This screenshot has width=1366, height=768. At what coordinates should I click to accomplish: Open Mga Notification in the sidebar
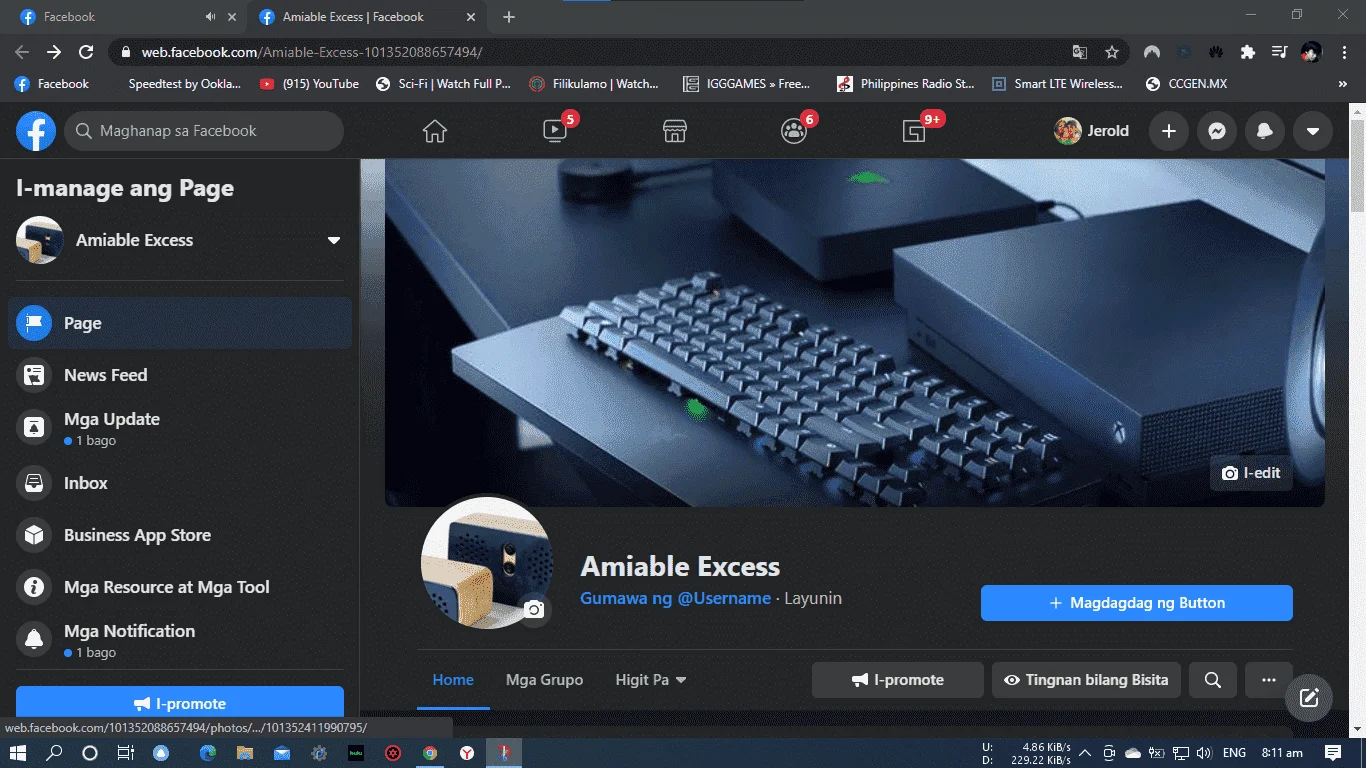pos(180,640)
